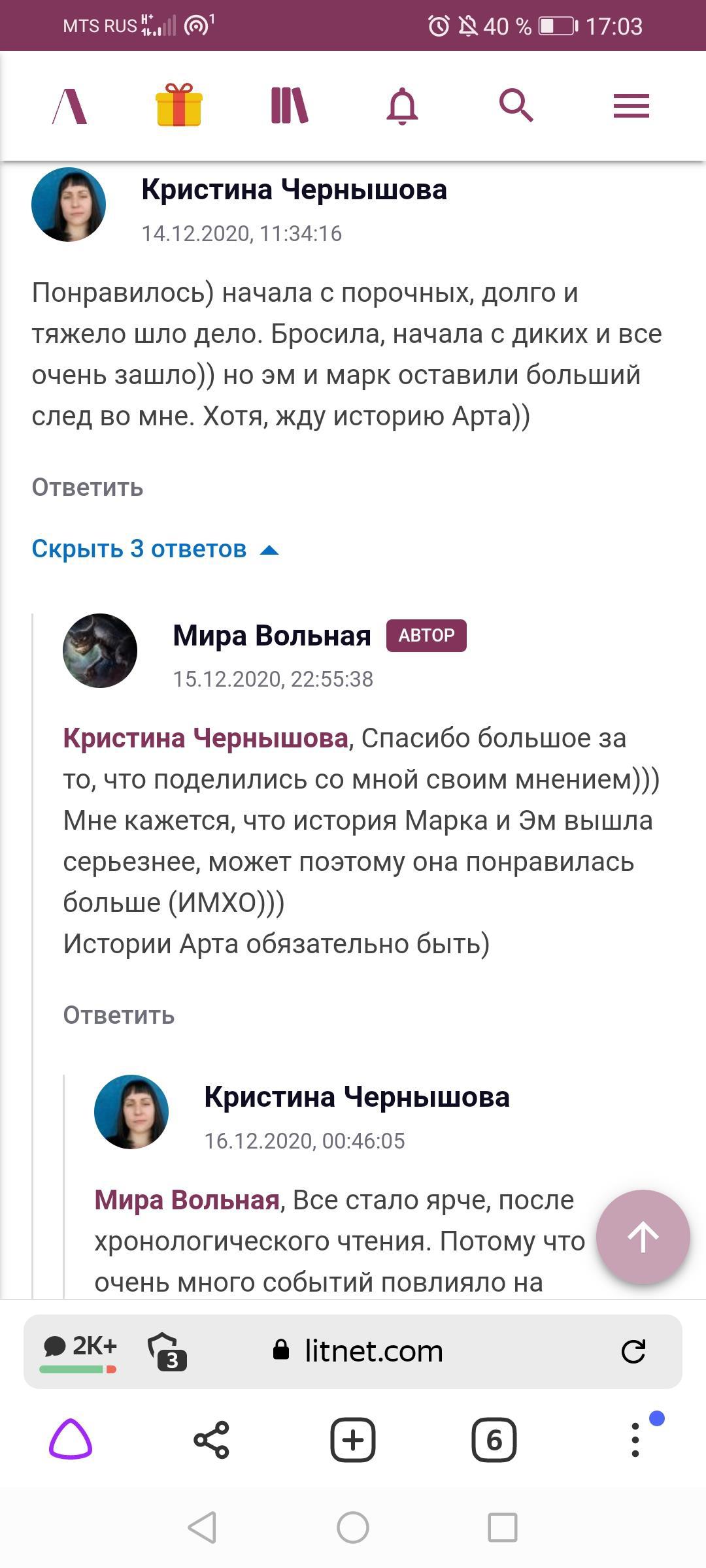Open Мира Вольная's avatar thumbnail

click(100, 651)
